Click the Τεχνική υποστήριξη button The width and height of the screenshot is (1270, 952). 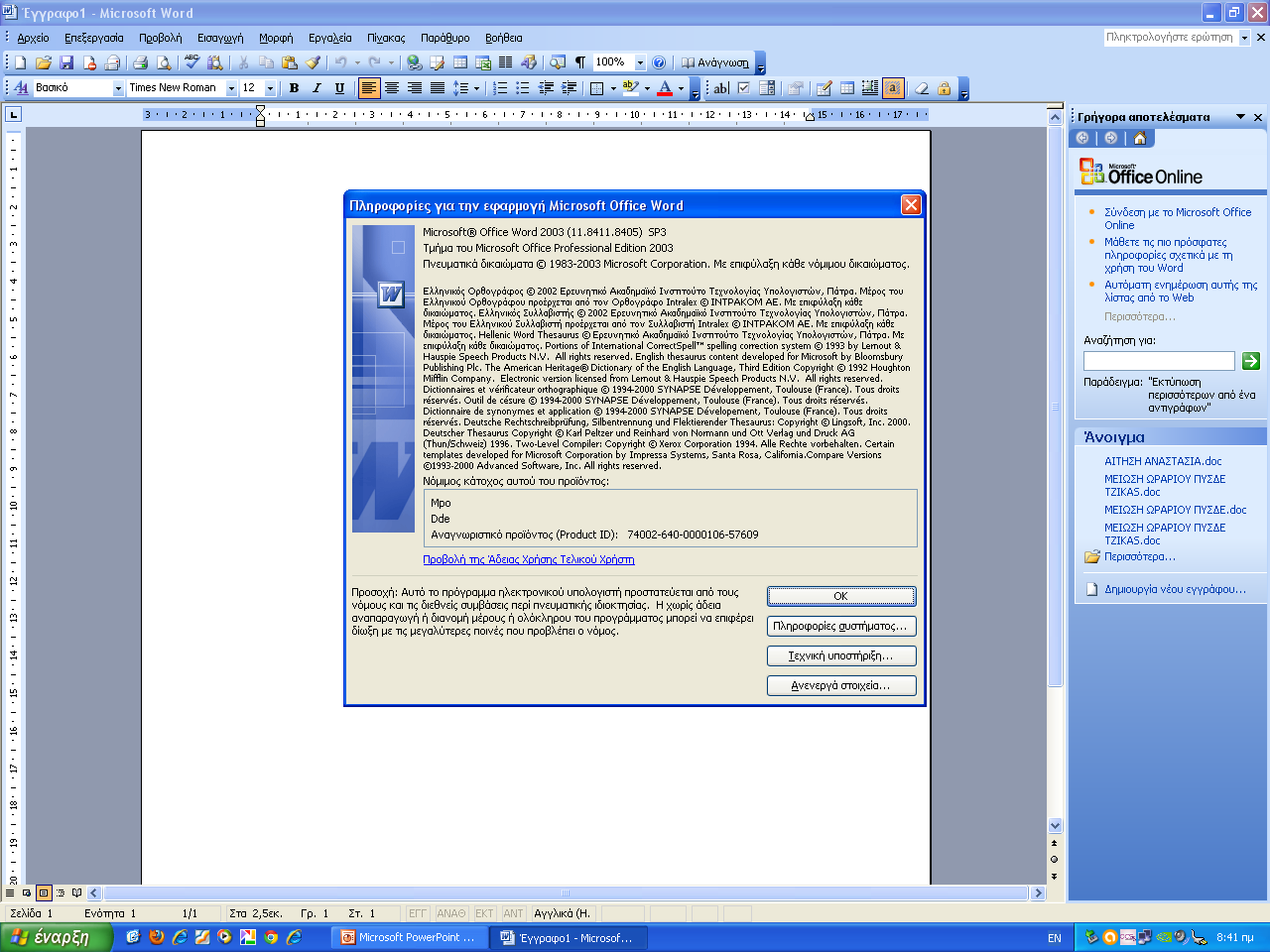(841, 655)
